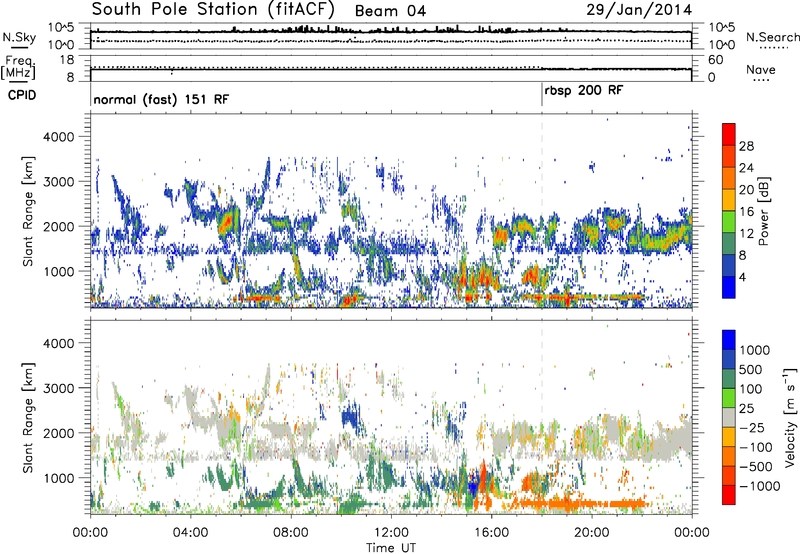Click the 'Beam 04' label
The width and height of the screenshot is (800, 554).
tap(390, 11)
